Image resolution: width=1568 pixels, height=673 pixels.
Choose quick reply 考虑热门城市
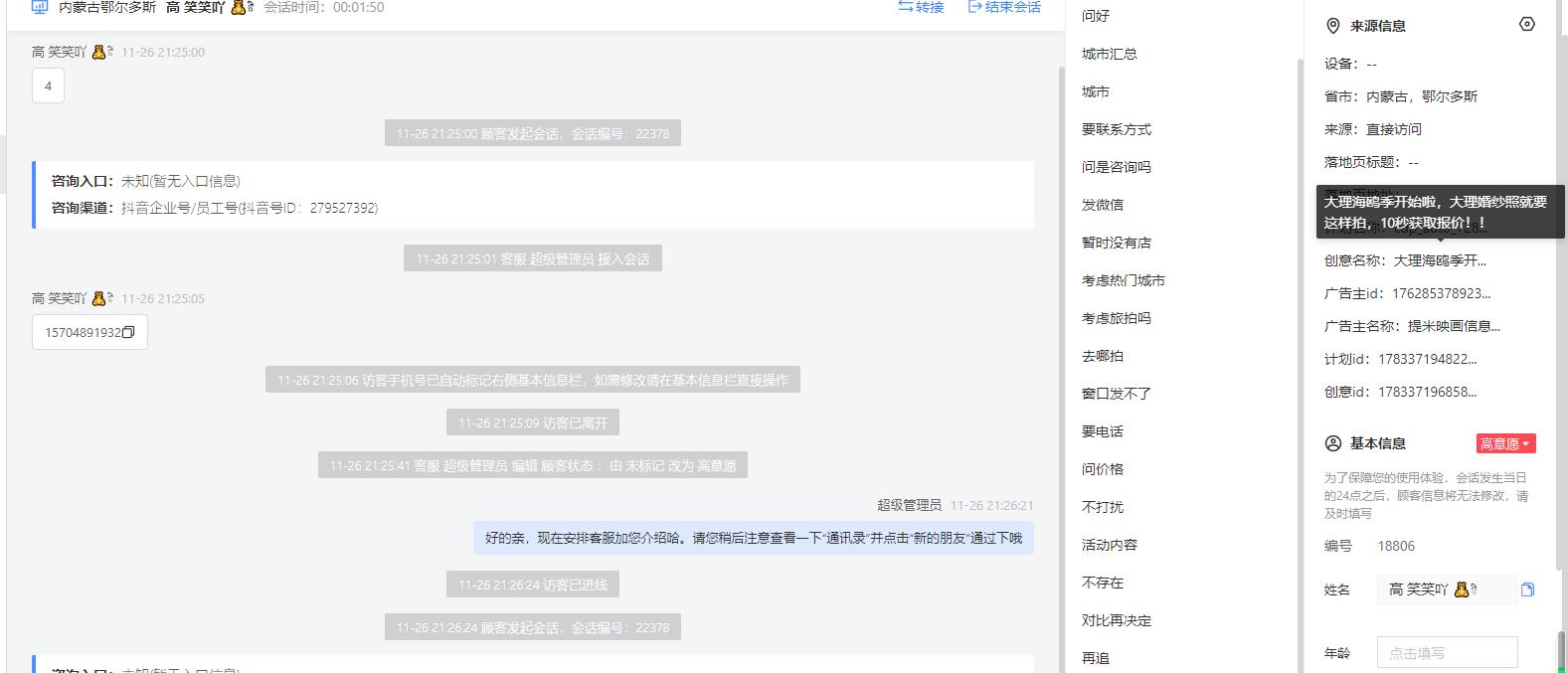point(1124,280)
